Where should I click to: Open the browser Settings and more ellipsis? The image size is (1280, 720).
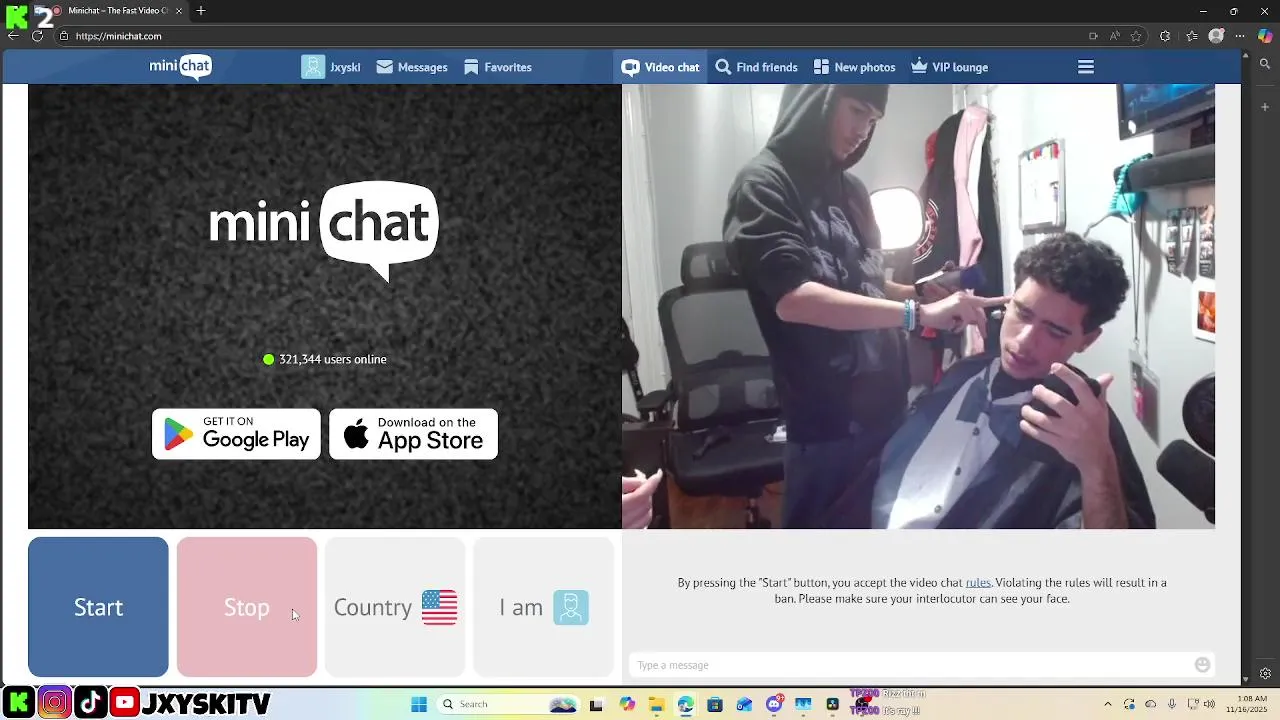[x=1240, y=36]
